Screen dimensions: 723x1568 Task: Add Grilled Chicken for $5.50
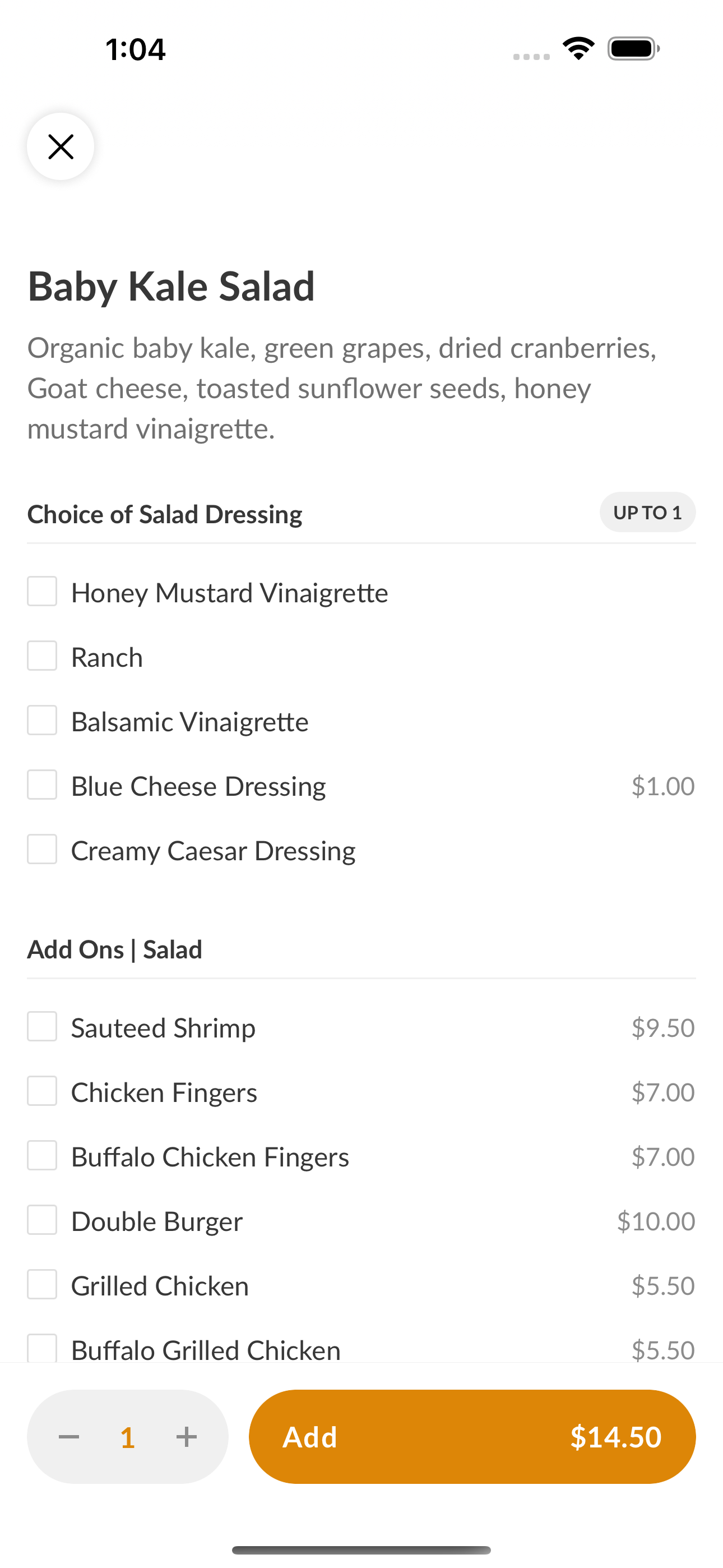42,1285
